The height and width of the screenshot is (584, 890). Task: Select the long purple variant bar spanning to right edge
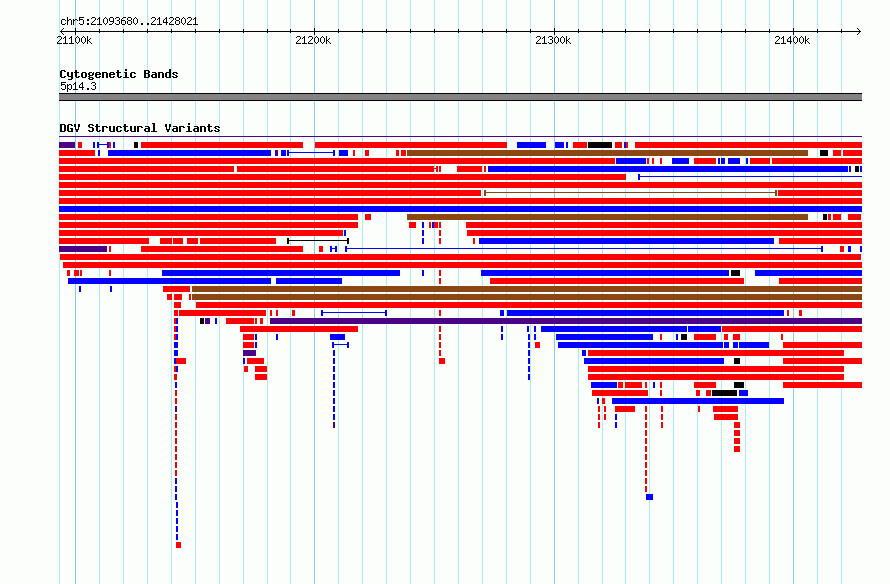coord(566,321)
